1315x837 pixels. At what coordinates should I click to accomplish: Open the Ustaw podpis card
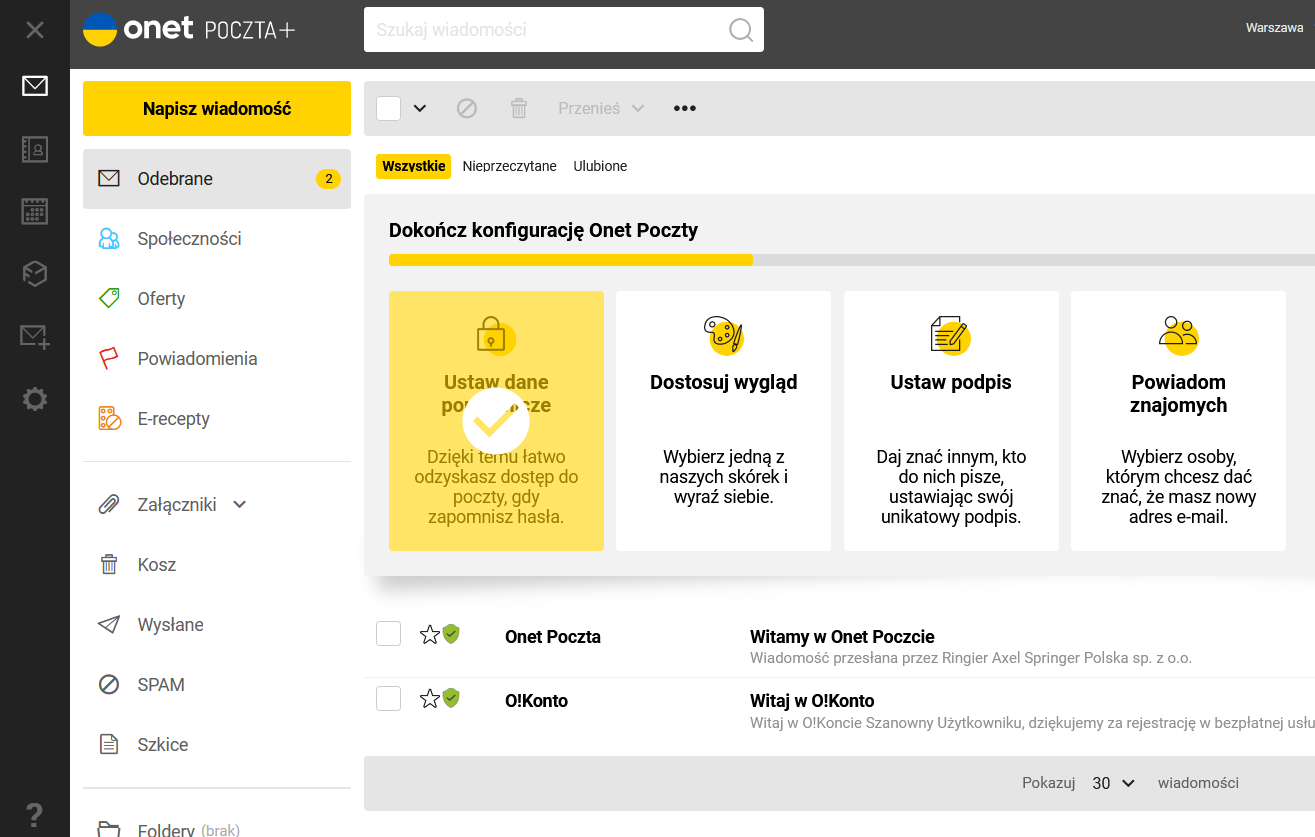pyautogui.click(x=951, y=421)
